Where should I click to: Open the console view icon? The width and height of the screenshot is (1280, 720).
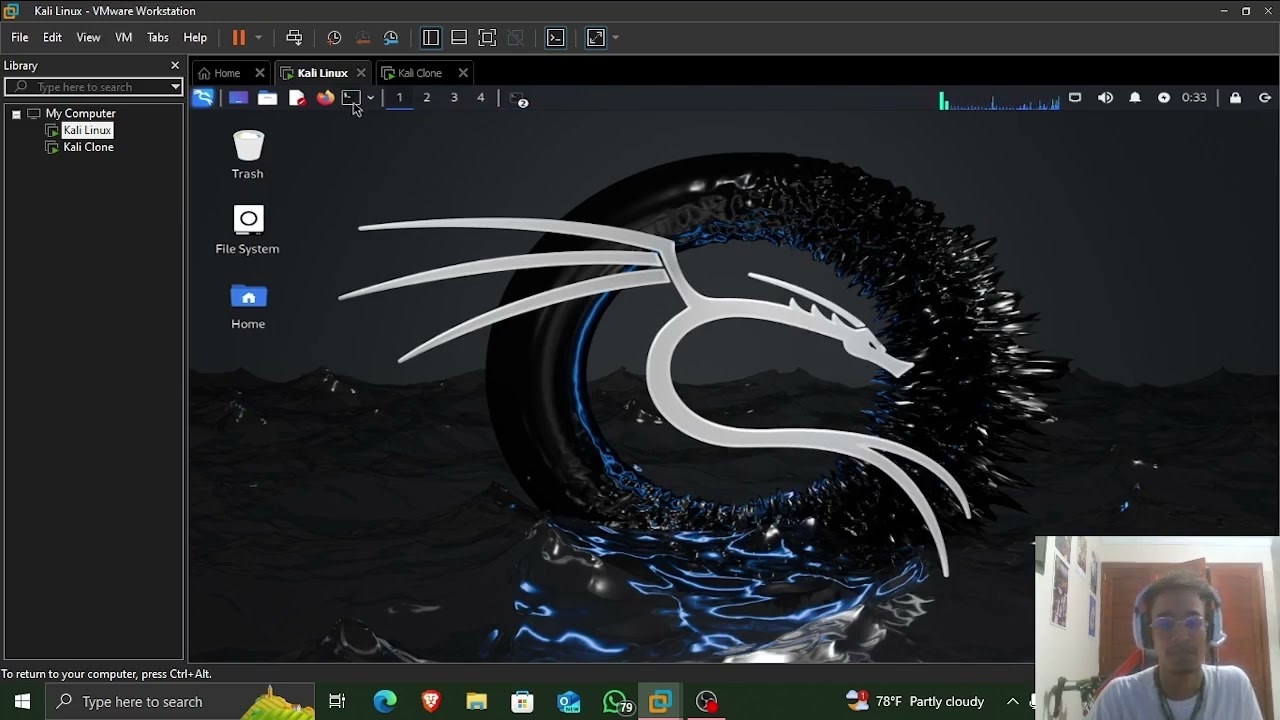556,37
